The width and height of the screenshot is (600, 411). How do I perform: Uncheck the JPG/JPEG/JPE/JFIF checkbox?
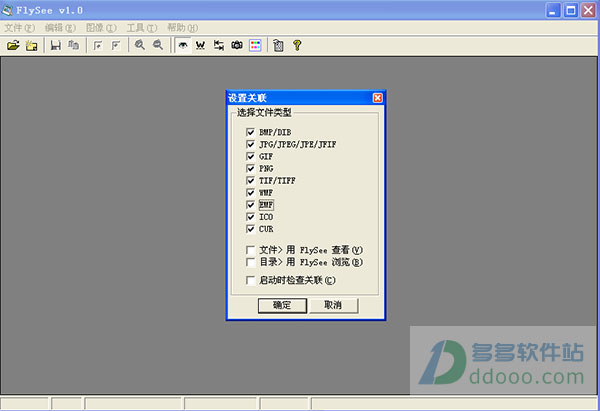(x=251, y=145)
